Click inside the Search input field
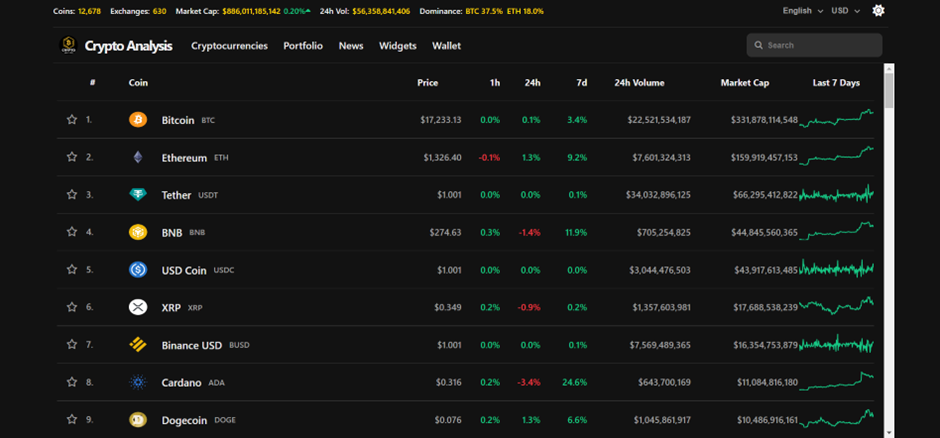The height and width of the screenshot is (438, 940). pyautogui.click(x=814, y=45)
